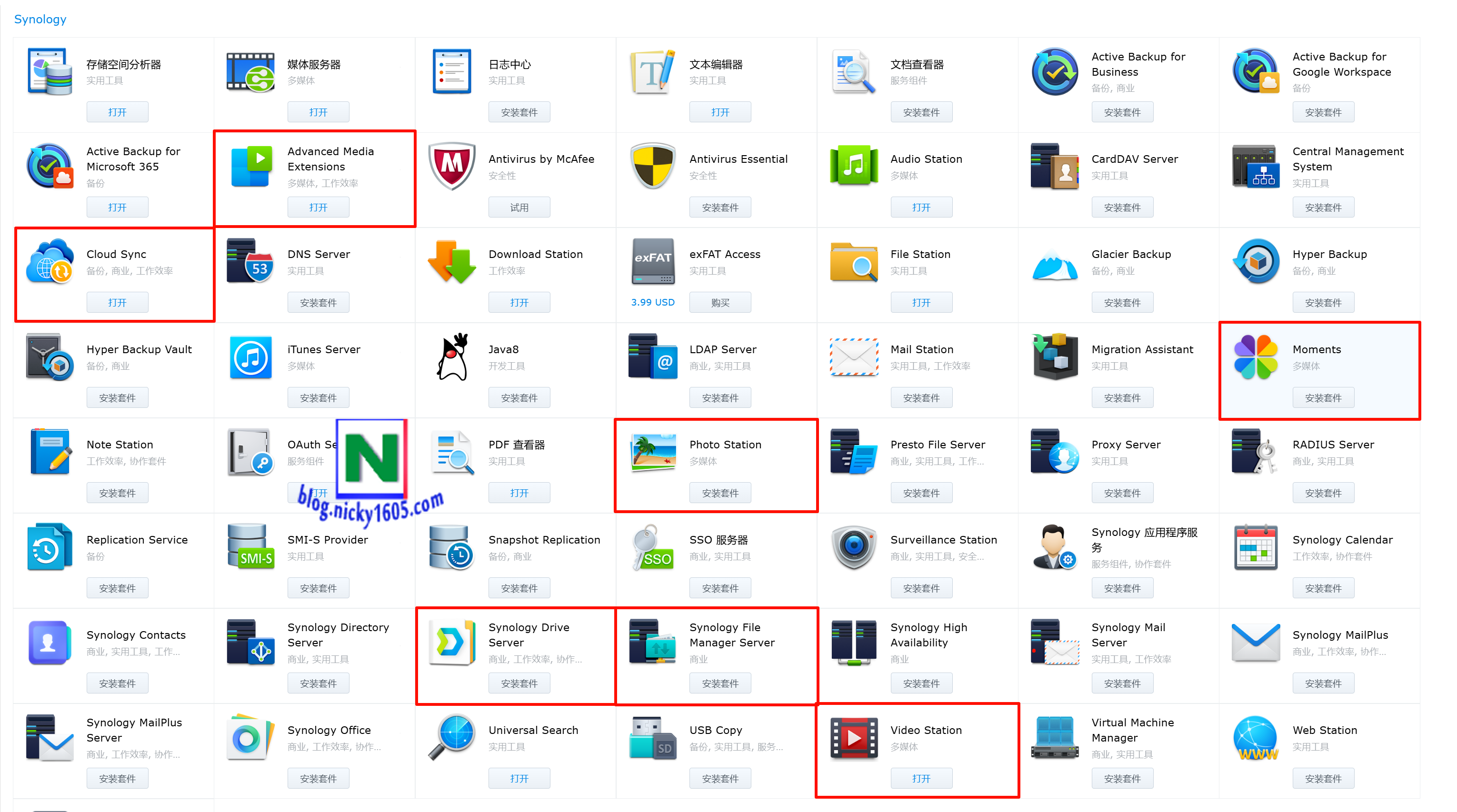Viewport: 1457px width, 812px height.
Task: Click the Universal Search magnifier icon
Action: click(x=451, y=737)
